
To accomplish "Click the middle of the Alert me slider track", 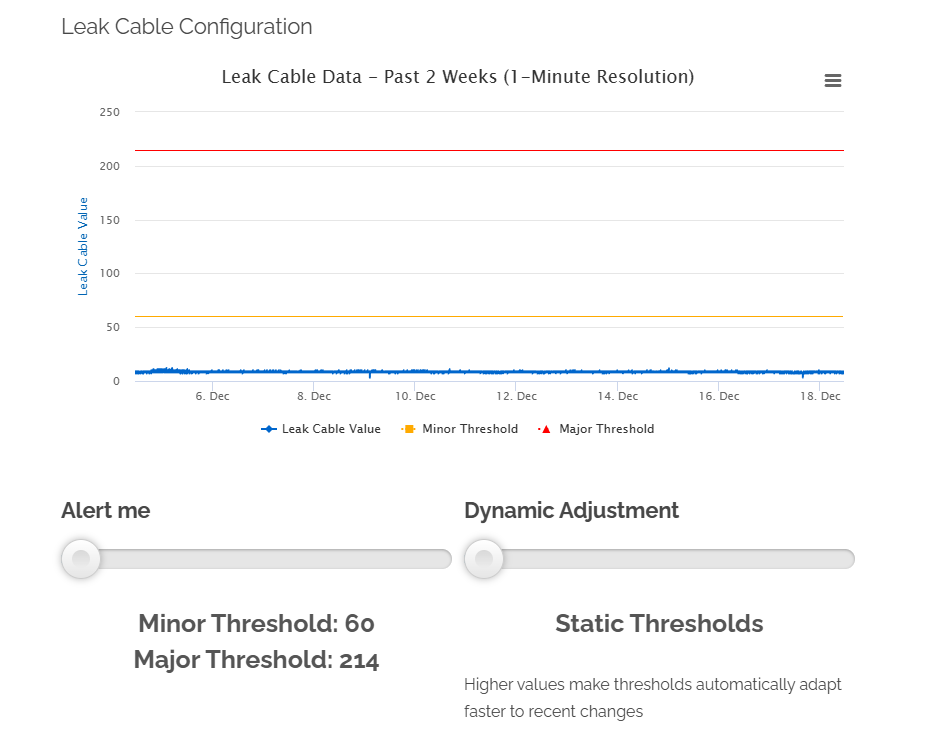I will [x=257, y=558].
